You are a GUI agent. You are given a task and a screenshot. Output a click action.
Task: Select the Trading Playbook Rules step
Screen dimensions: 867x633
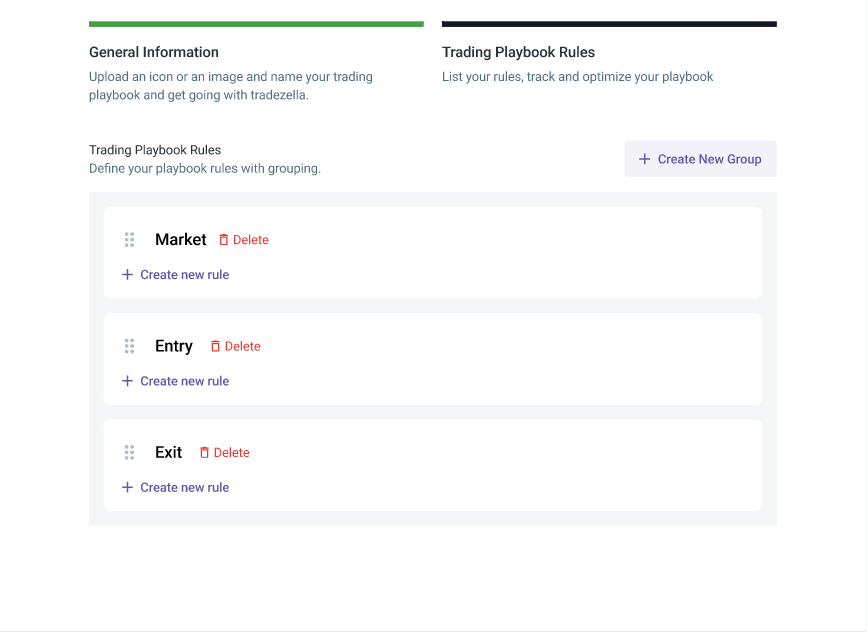(518, 52)
